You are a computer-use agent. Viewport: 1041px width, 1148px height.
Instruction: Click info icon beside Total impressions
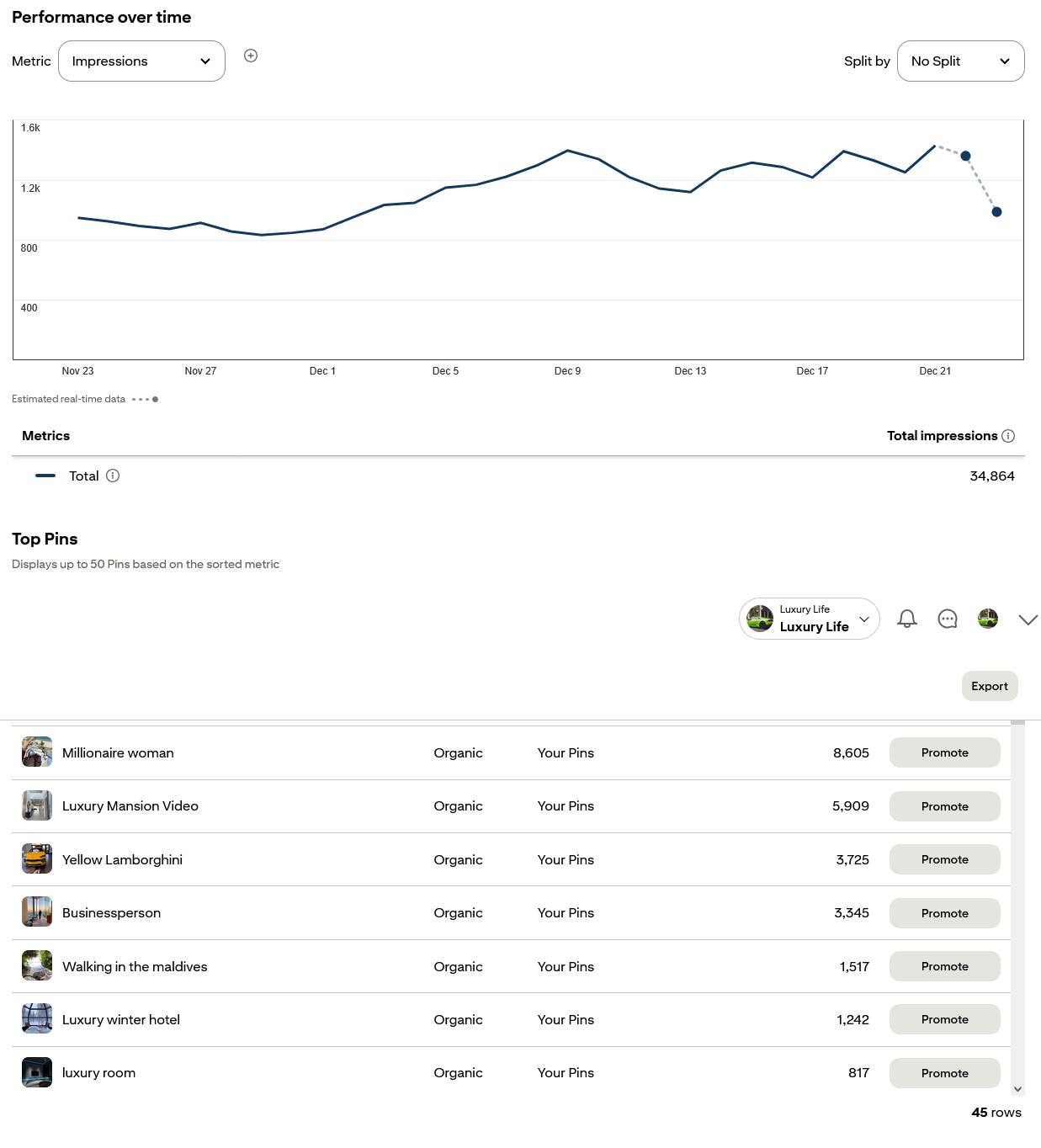click(1008, 436)
